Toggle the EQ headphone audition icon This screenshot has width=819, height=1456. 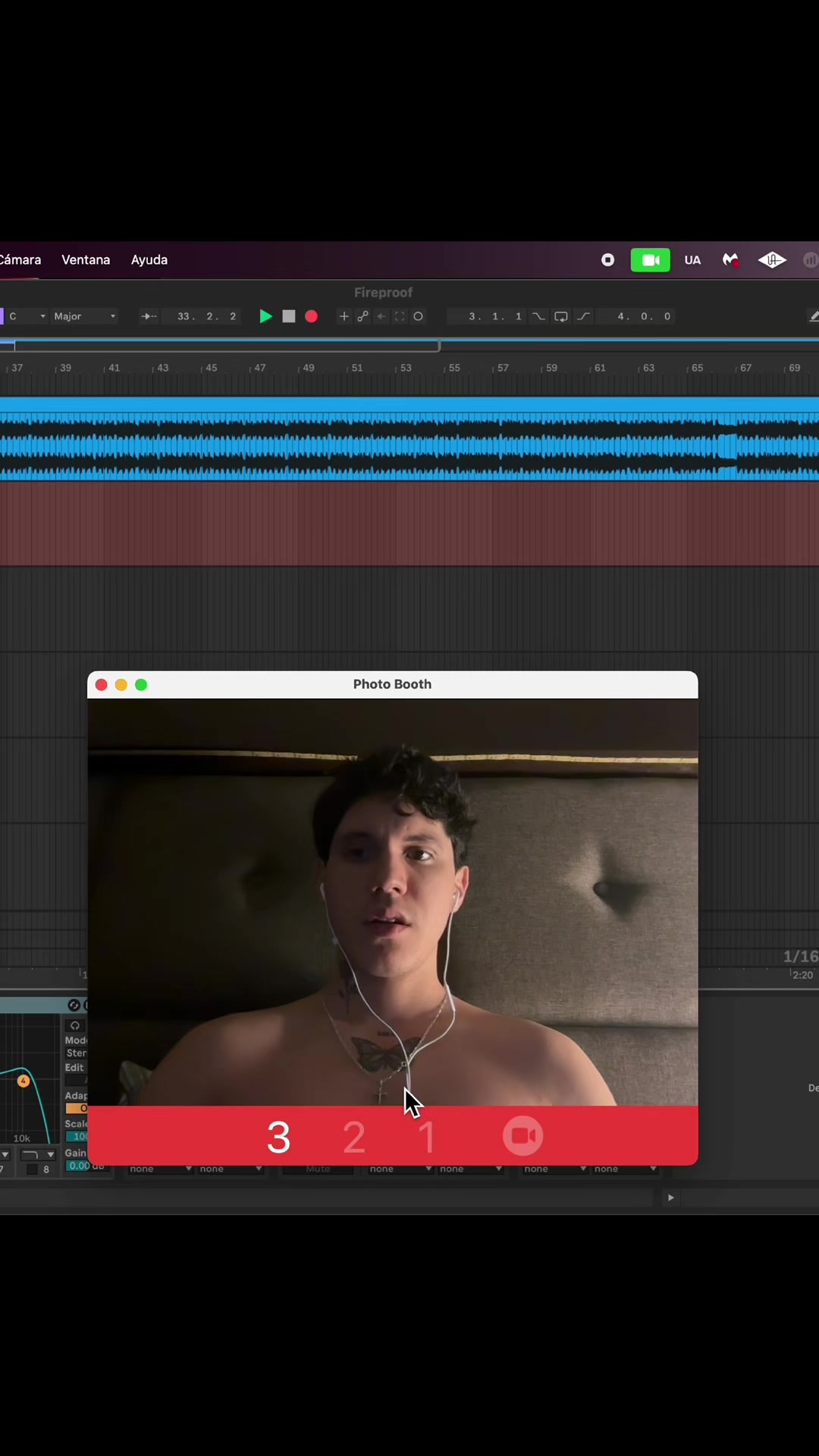pyautogui.click(x=74, y=1025)
